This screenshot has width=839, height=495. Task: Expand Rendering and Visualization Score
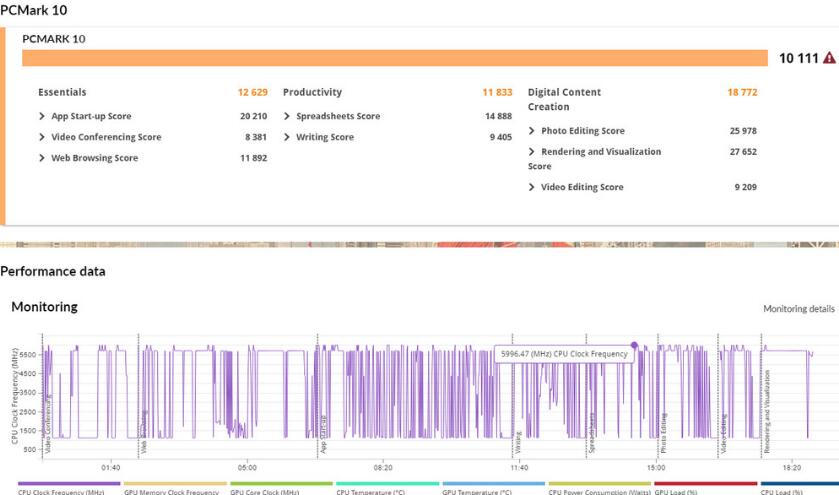(532, 152)
